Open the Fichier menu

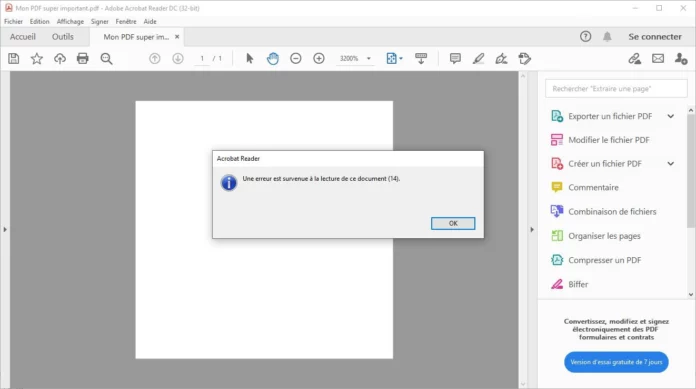[x=13, y=21]
